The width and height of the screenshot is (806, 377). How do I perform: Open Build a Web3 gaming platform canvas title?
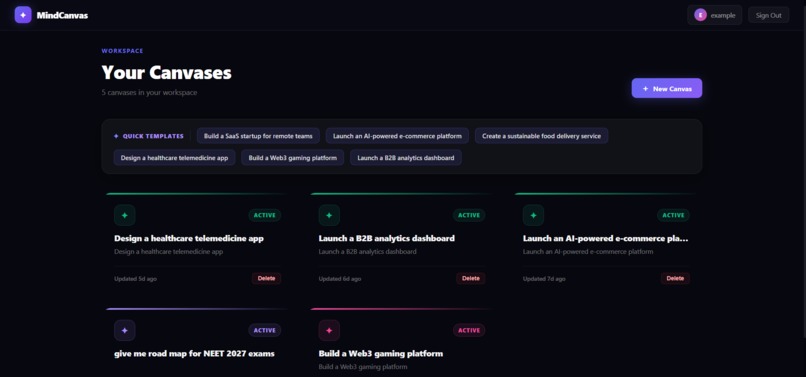[x=381, y=354]
